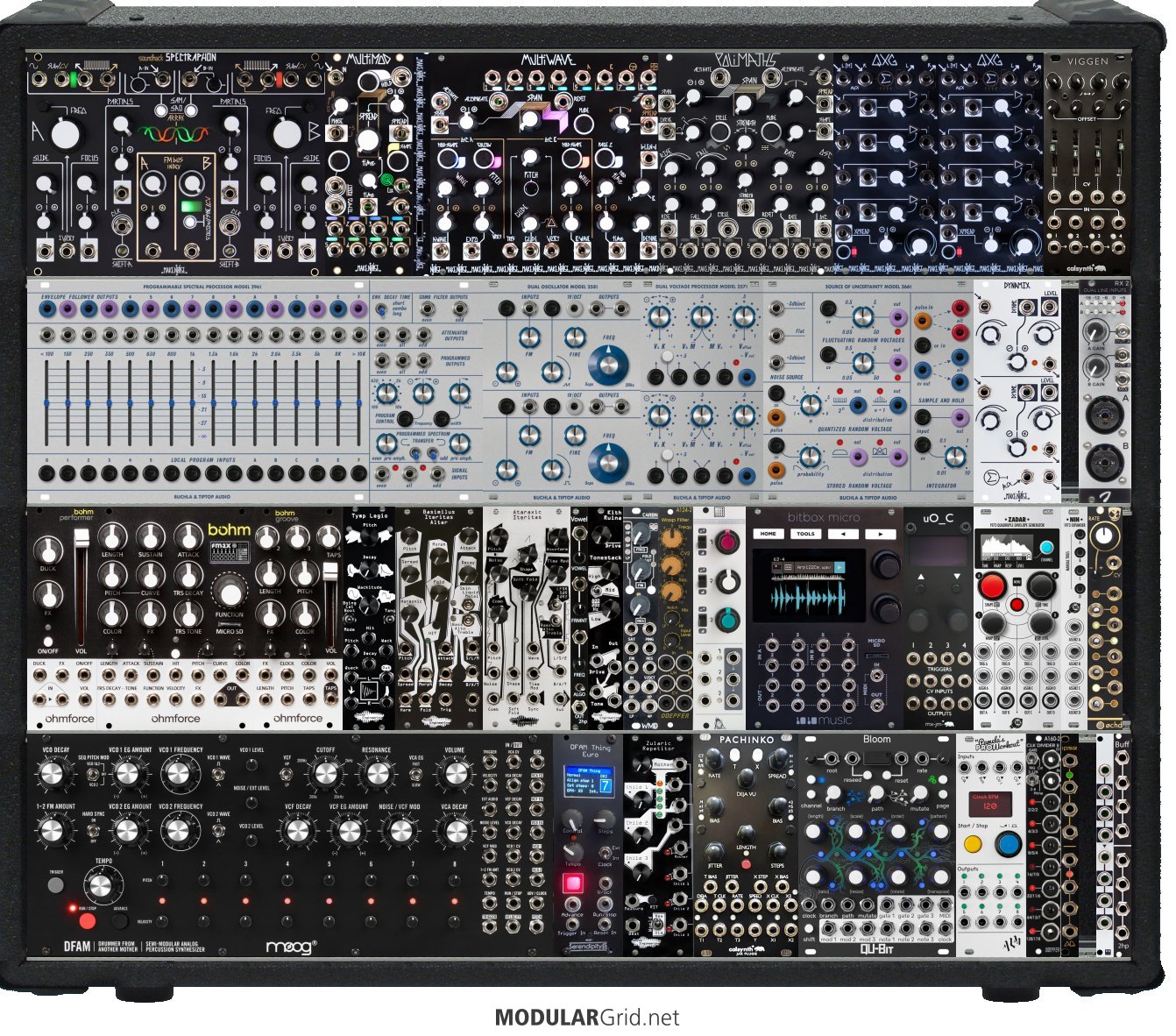Click the A GAIN knob on RX 2
The image size is (1176, 1036).
click(1095, 331)
